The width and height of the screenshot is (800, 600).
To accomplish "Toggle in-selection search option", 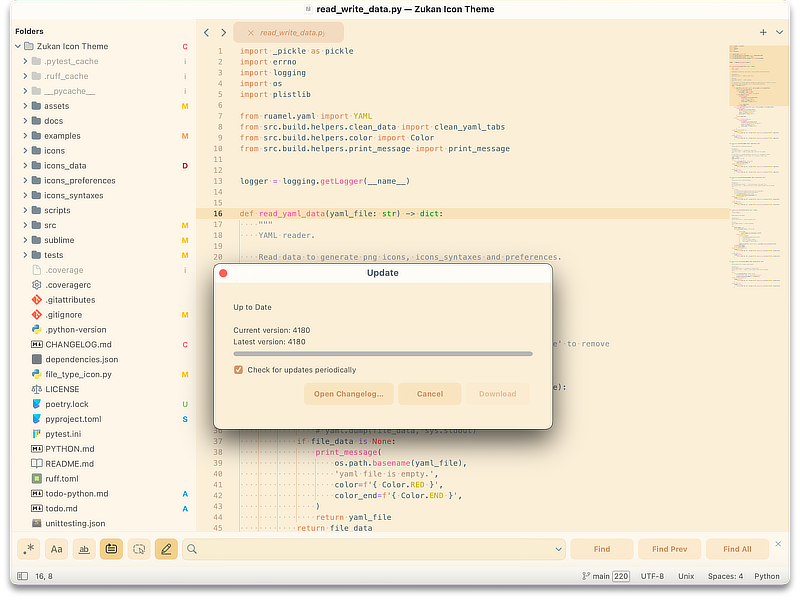I will [x=139, y=549].
